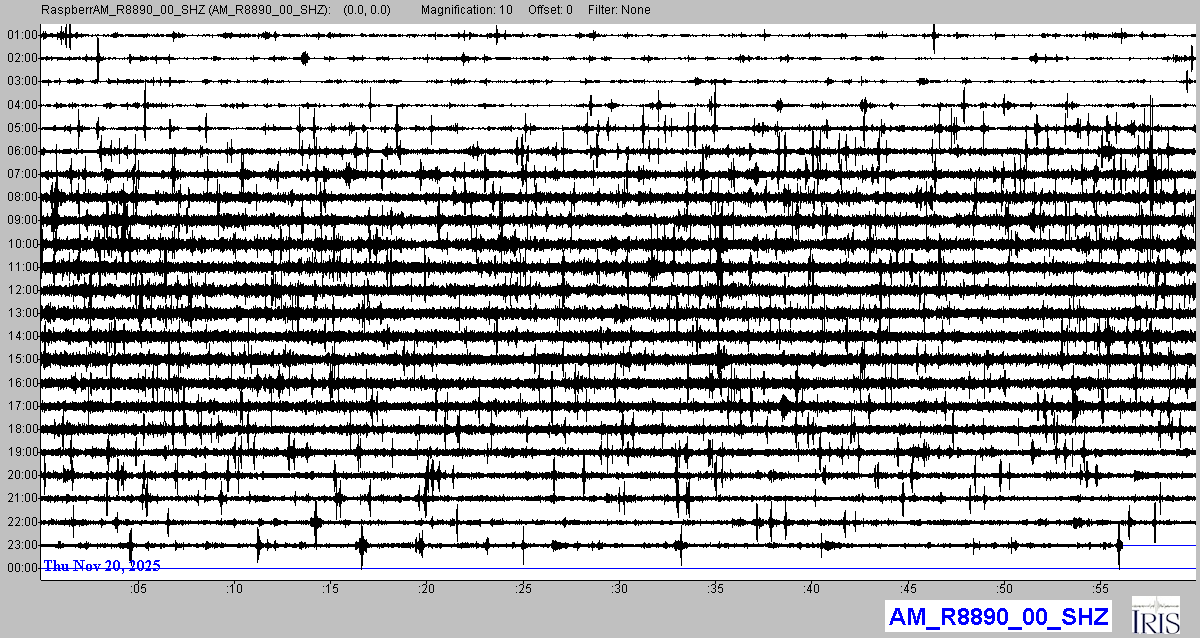The height and width of the screenshot is (638, 1200).
Task: Click the 12:00 hour row label
Action: tap(22, 290)
